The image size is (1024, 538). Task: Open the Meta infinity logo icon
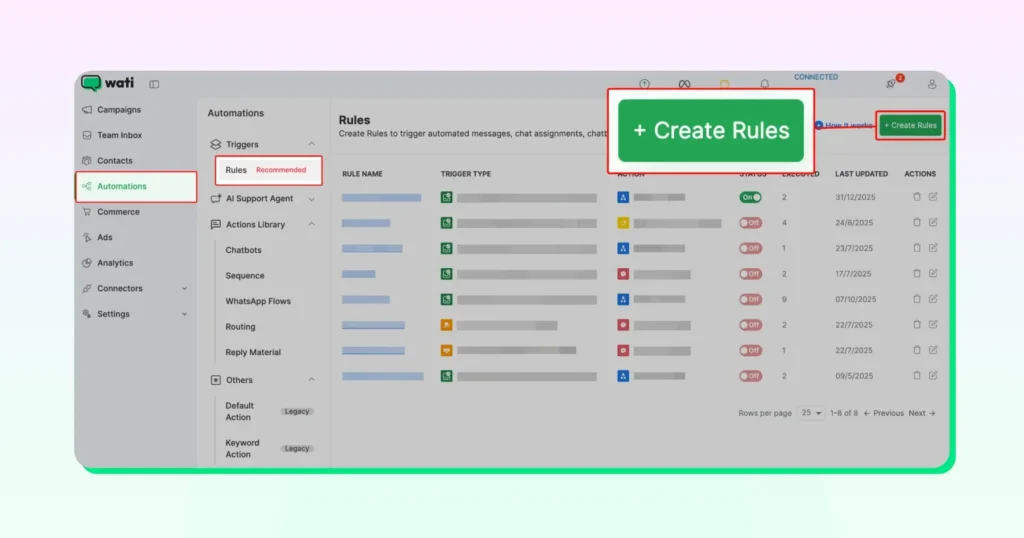684,84
